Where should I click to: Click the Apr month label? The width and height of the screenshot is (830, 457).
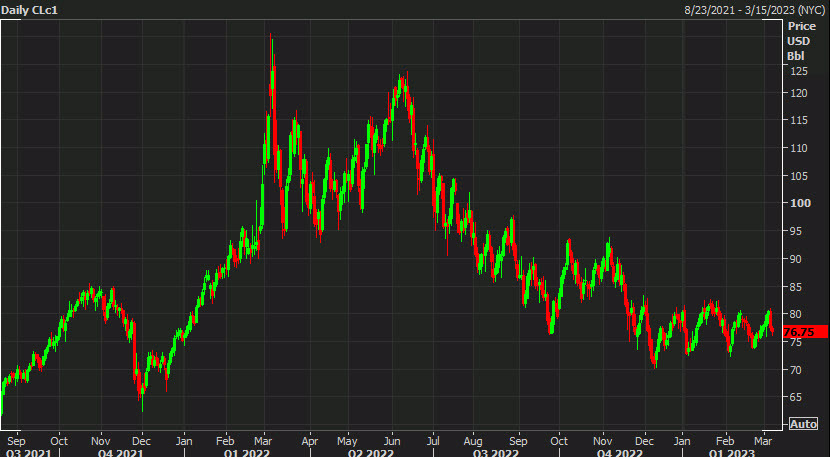pyautogui.click(x=310, y=441)
